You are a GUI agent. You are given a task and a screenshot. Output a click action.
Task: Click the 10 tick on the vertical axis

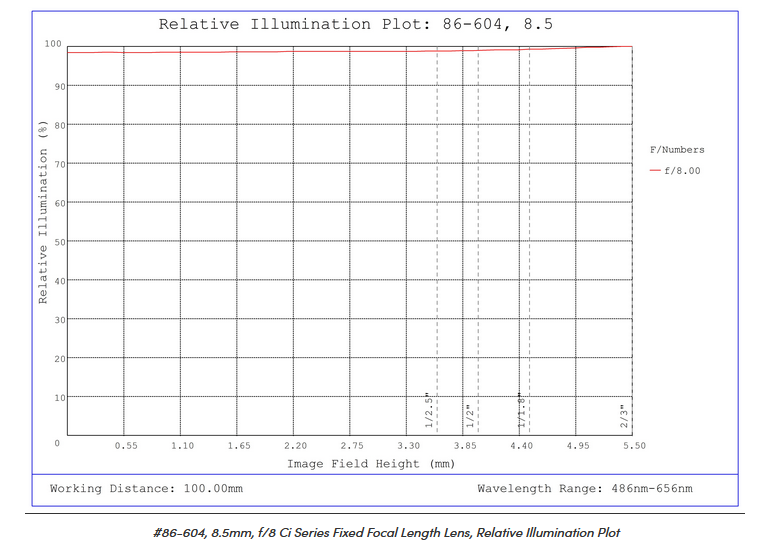point(59,397)
